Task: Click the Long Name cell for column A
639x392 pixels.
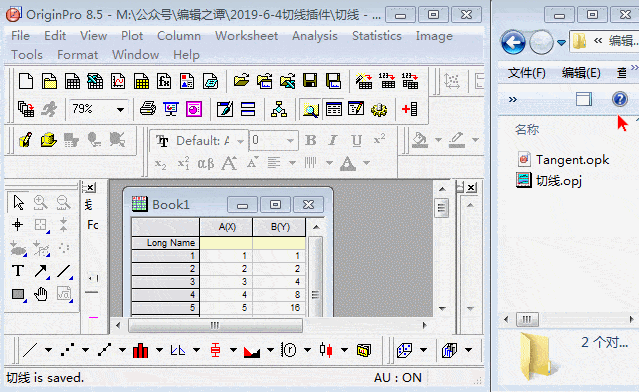Action: coord(226,243)
